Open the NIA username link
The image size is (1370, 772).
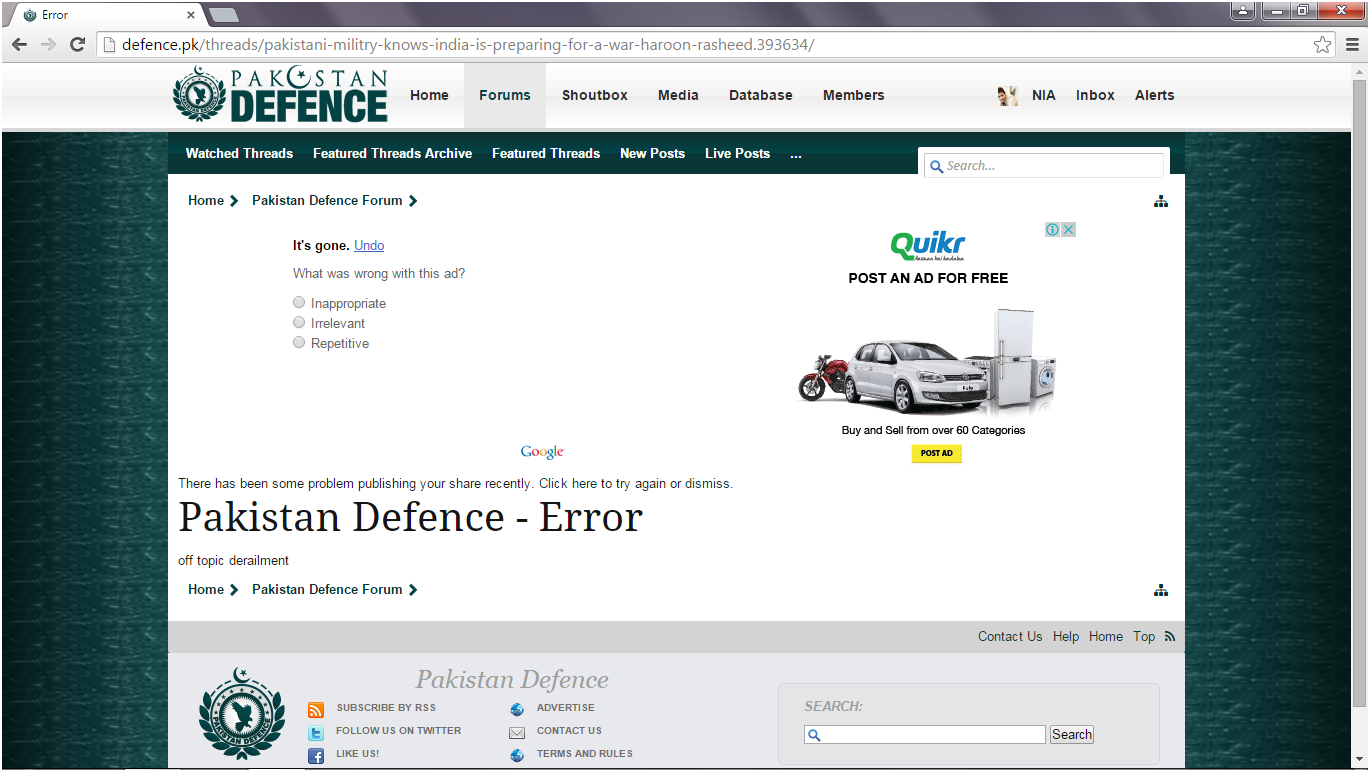click(x=1044, y=95)
